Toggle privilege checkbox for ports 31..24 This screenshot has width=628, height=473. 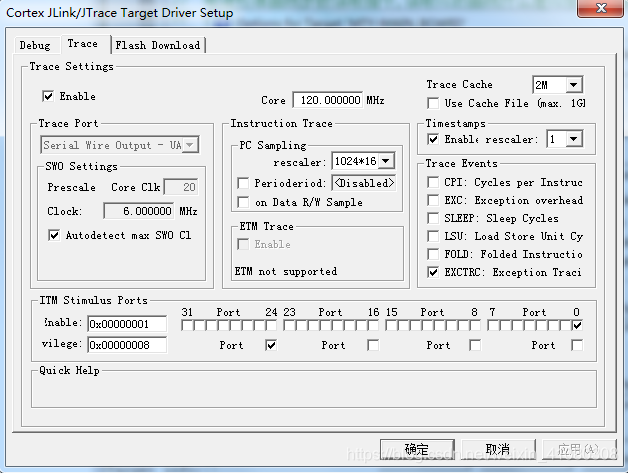tap(271, 345)
